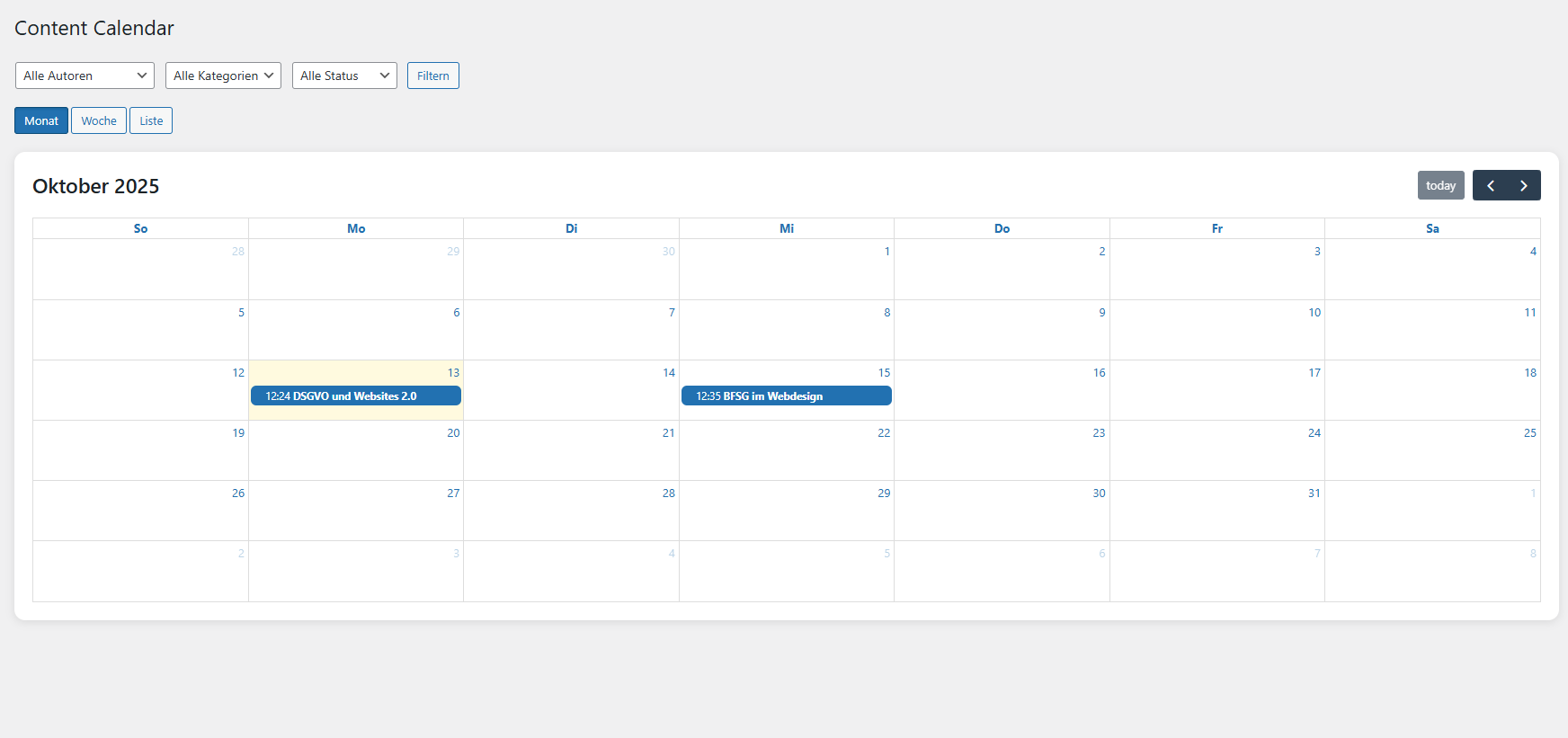Select day number 13 in calendar
1568x738 pixels.
tap(453, 373)
